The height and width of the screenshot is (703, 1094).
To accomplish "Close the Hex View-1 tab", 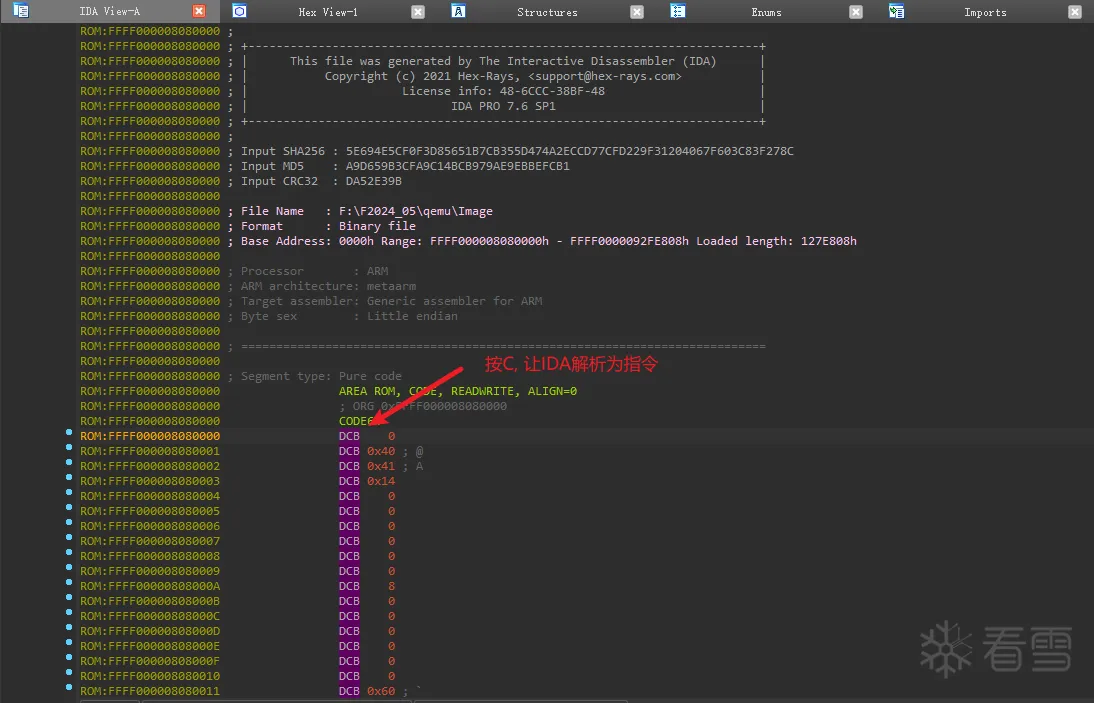I will [x=418, y=12].
